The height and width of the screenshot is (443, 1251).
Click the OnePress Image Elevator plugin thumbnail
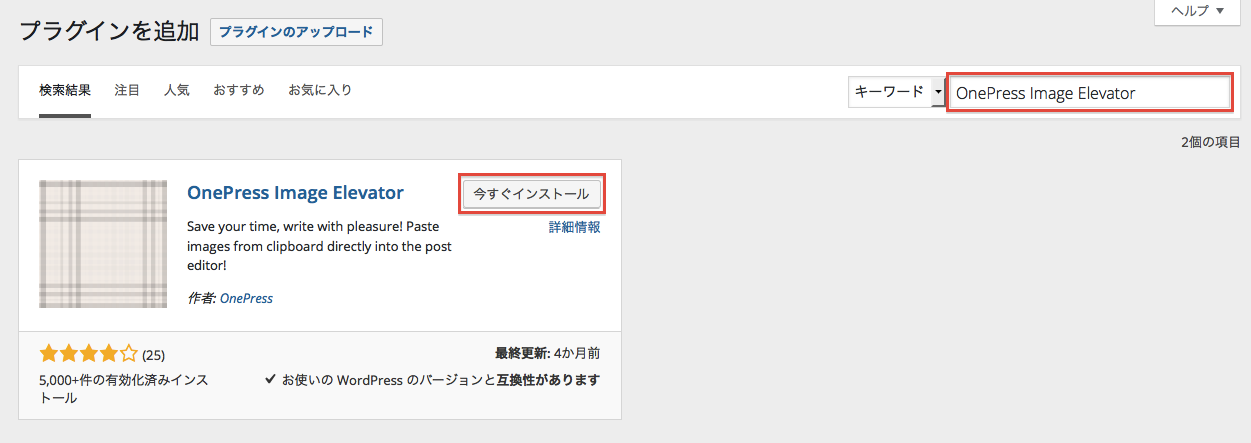pos(103,244)
